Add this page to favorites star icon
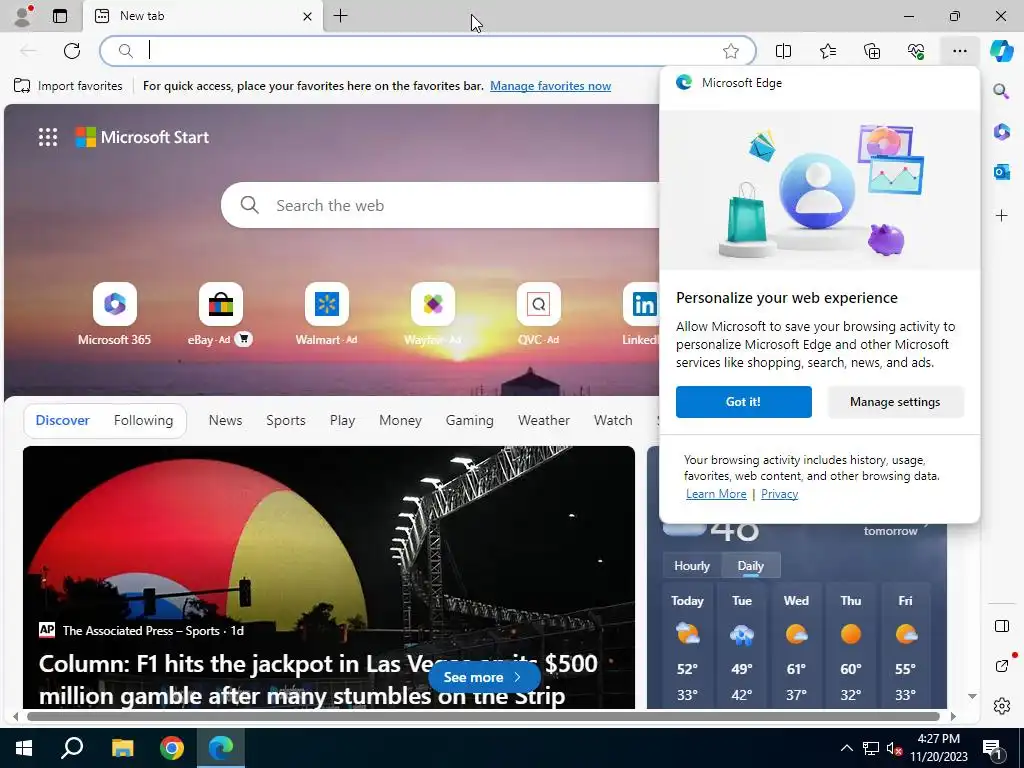The width and height of the screenshot is (1024, 768). tap(731, 51)
